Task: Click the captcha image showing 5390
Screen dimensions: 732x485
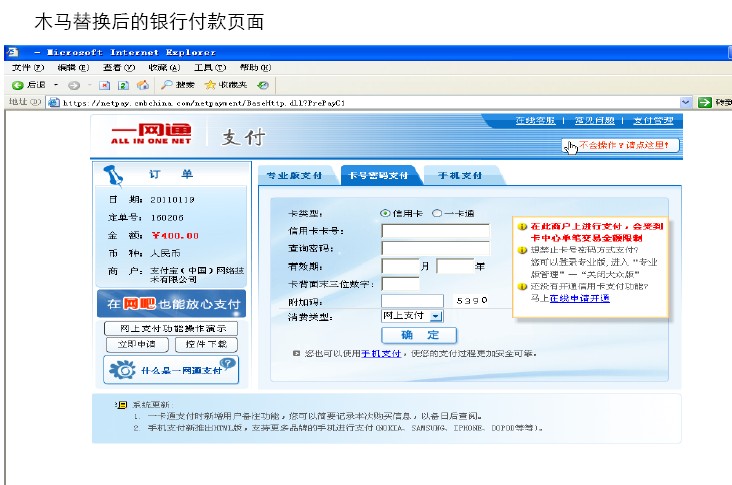Action: tap(472, 301)
